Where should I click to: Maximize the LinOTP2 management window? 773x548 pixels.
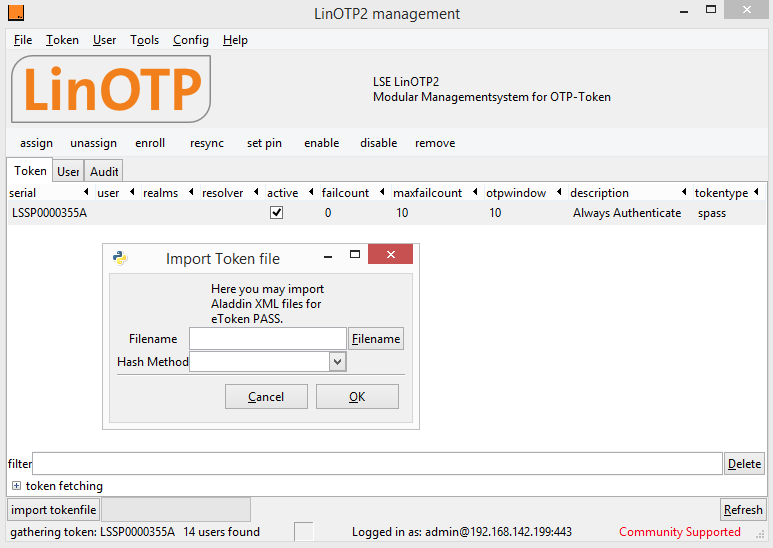click(x=711, y=9)
